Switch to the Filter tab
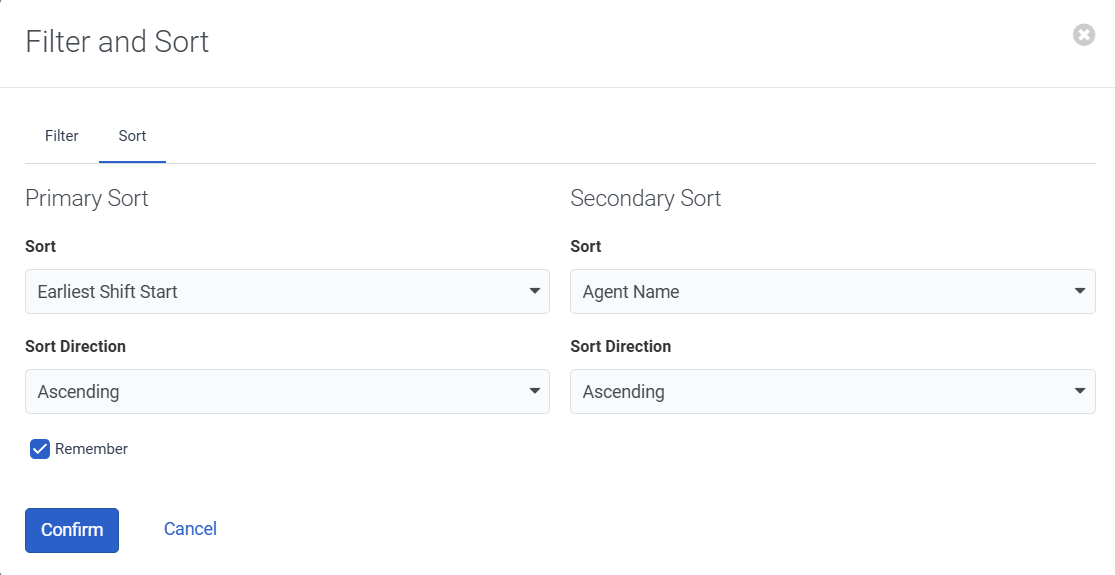This screenshot has height=575, width=1115. [62, 136]
